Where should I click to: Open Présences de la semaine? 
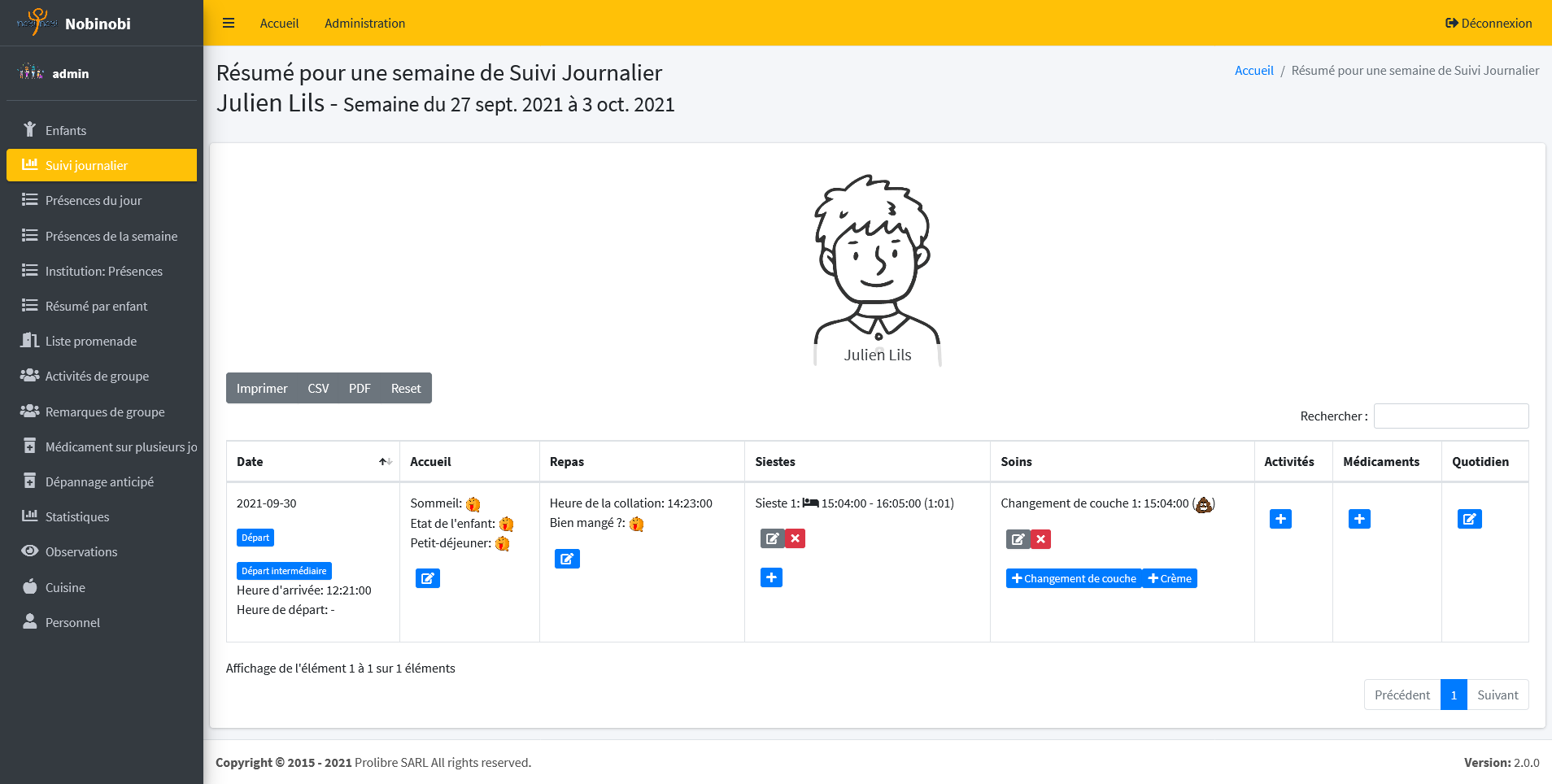(x=102, y=236)
